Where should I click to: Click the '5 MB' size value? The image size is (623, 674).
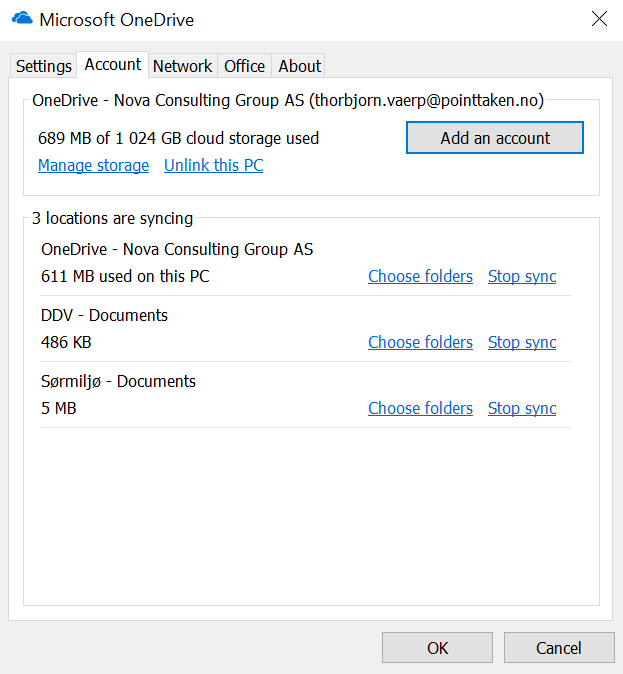coord(58,408)
